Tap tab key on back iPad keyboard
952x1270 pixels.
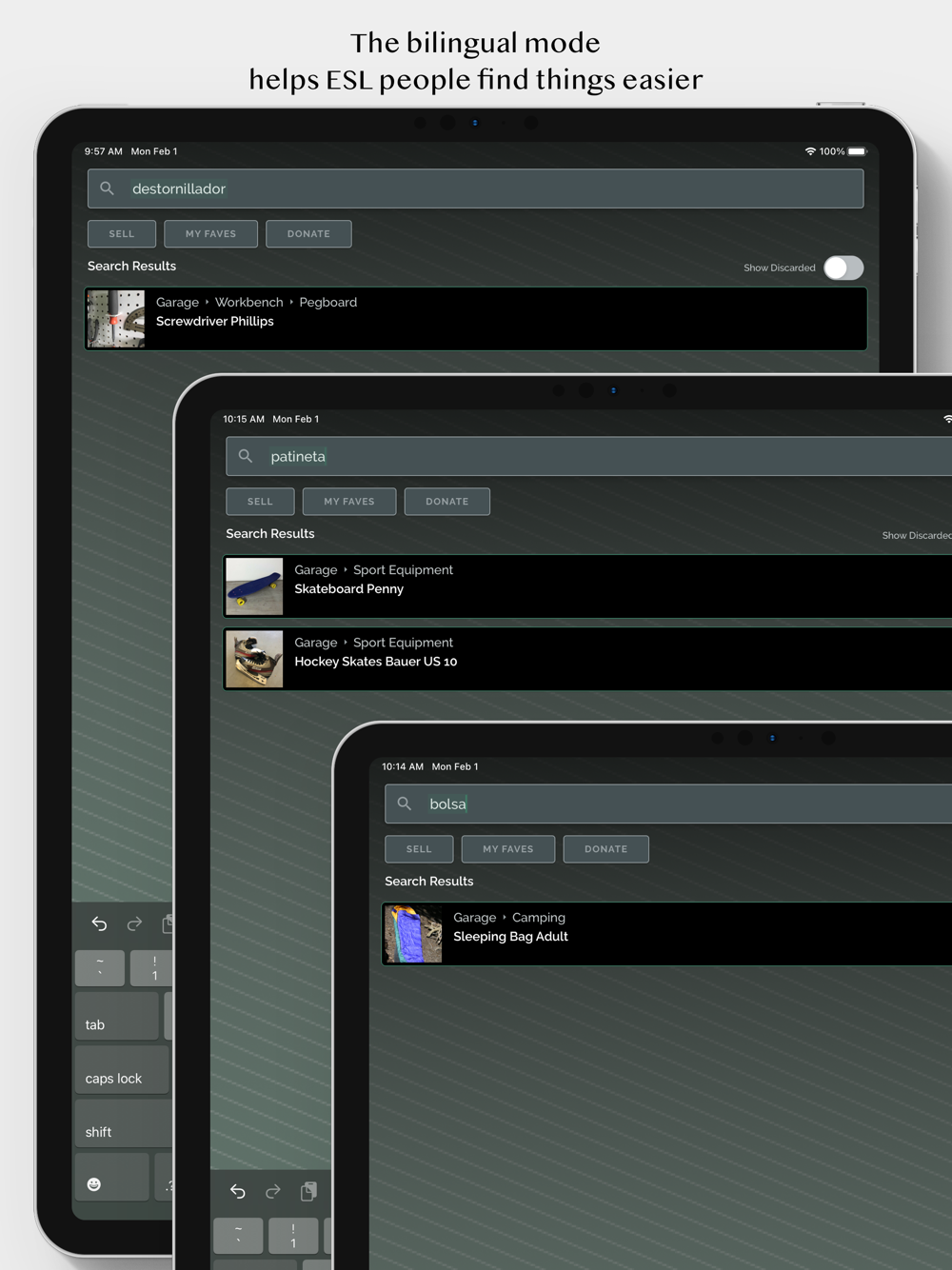click(117, 1016)
